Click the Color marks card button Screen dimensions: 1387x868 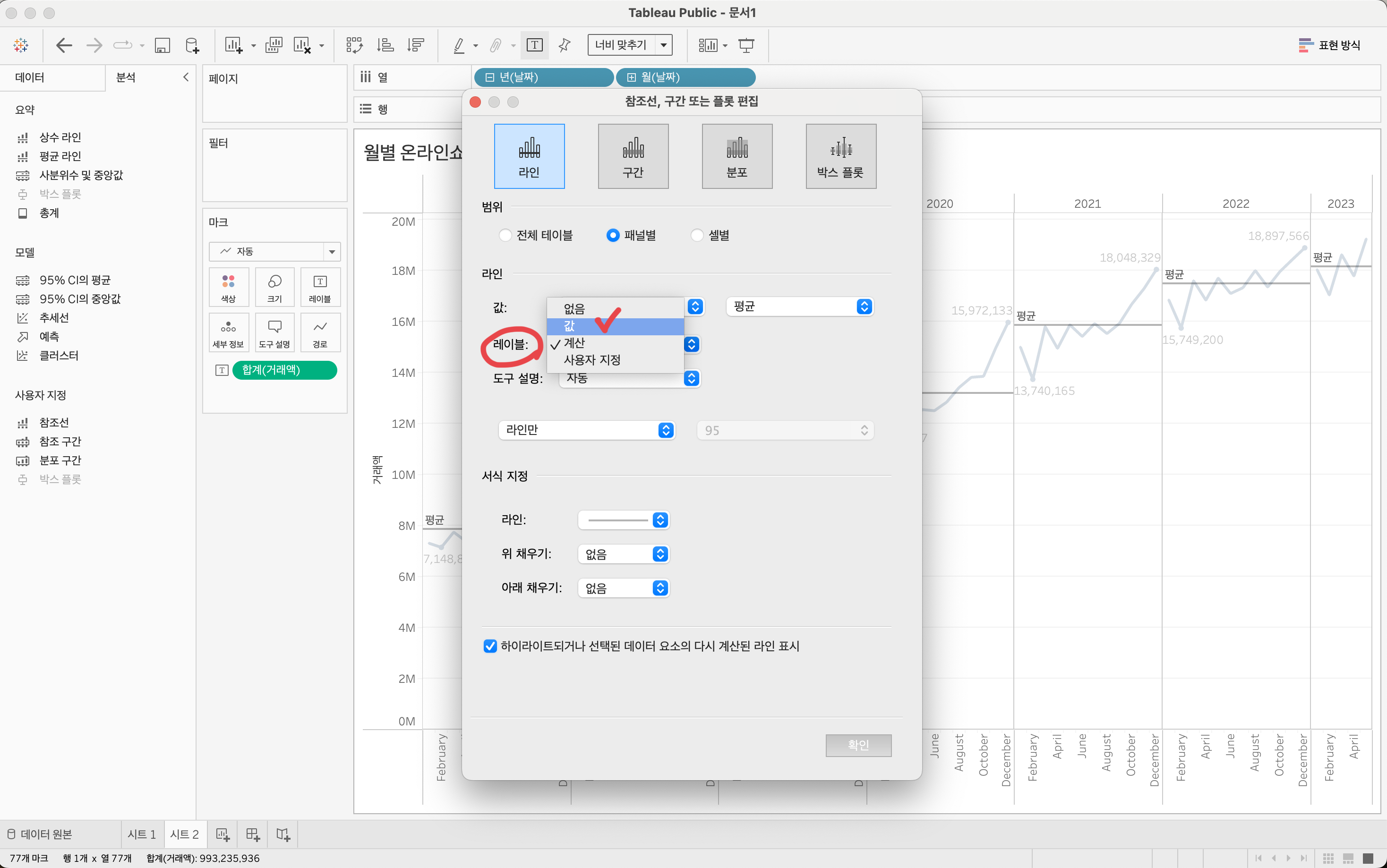pos(229,287)
